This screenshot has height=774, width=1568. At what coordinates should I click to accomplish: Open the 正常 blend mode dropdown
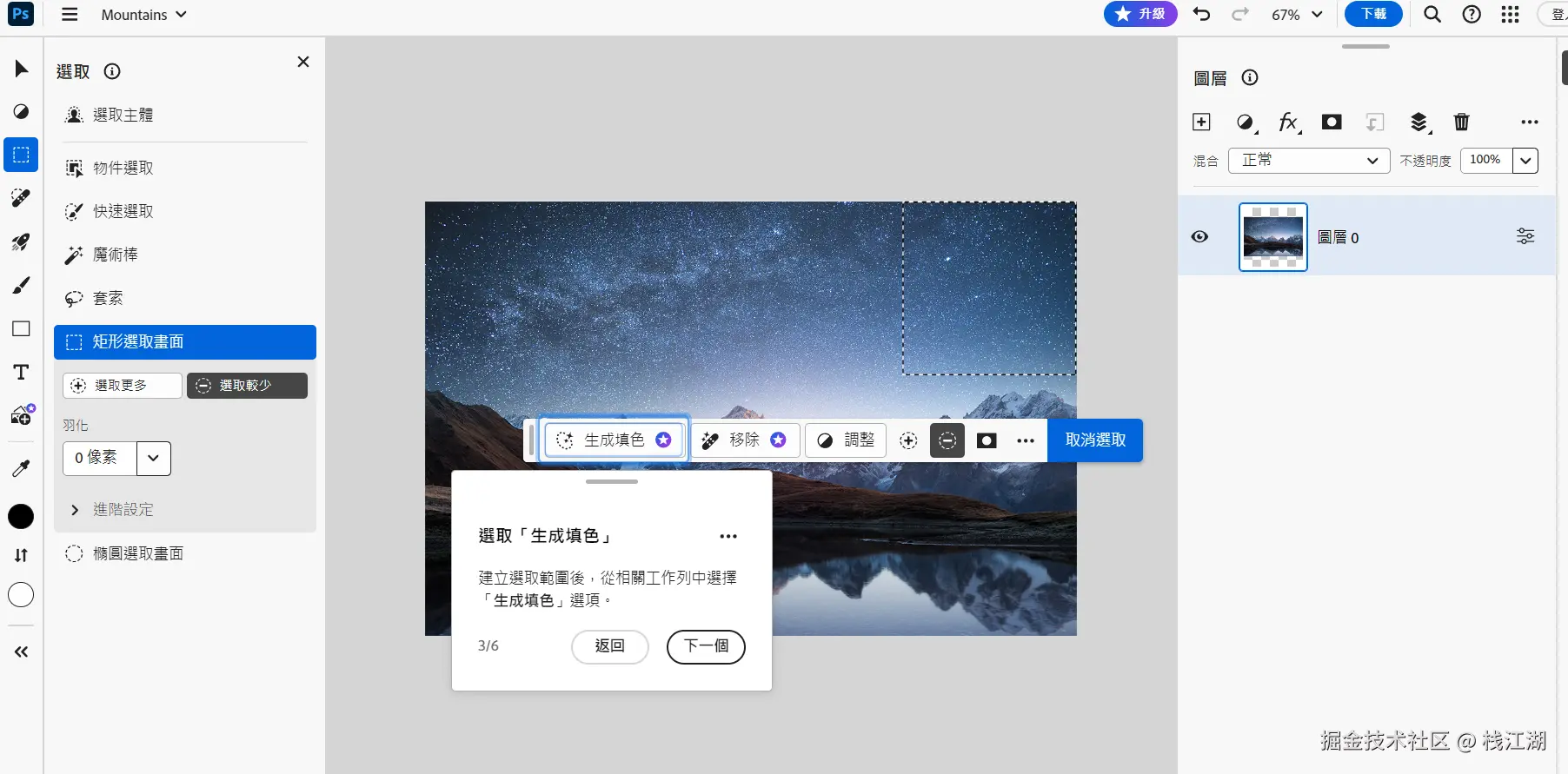[1309, 161]
